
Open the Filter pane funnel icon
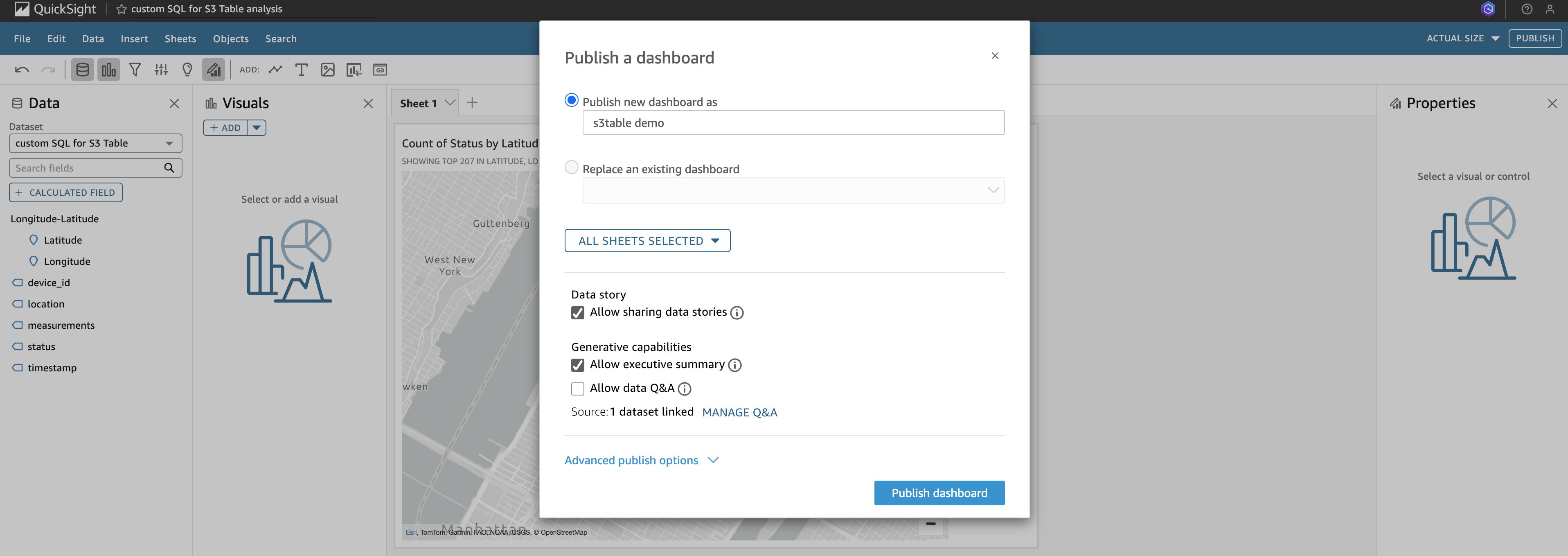[x=135, y=70]
